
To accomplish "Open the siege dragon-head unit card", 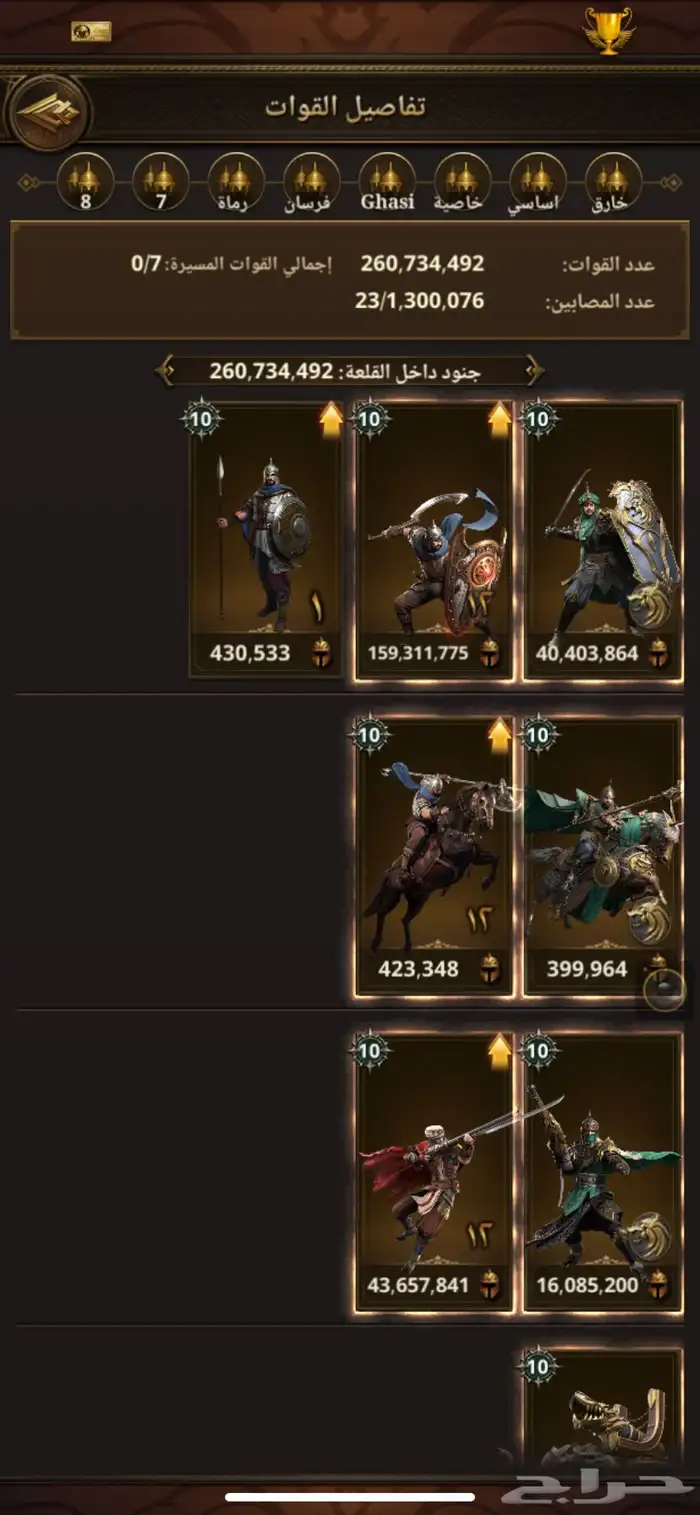I will tap(603, 1409).
